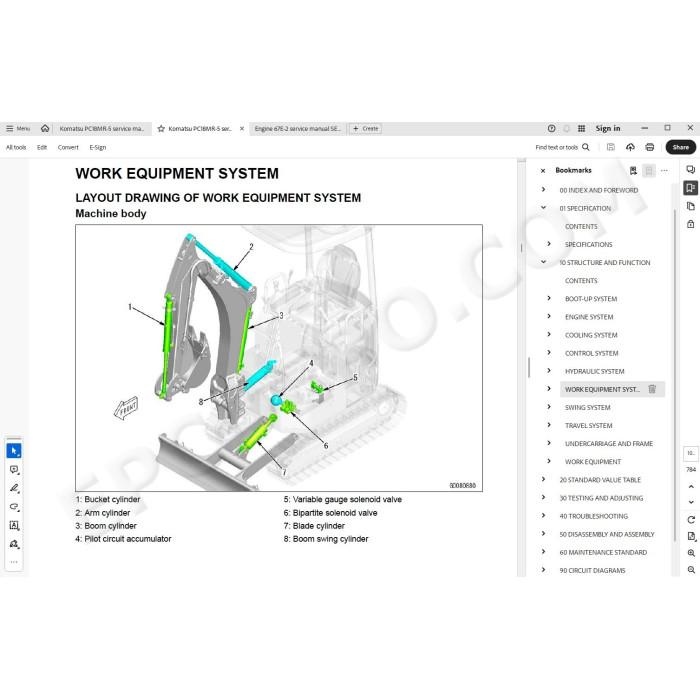Expand BOOT-UP SYSTEM bookmark

549,298
